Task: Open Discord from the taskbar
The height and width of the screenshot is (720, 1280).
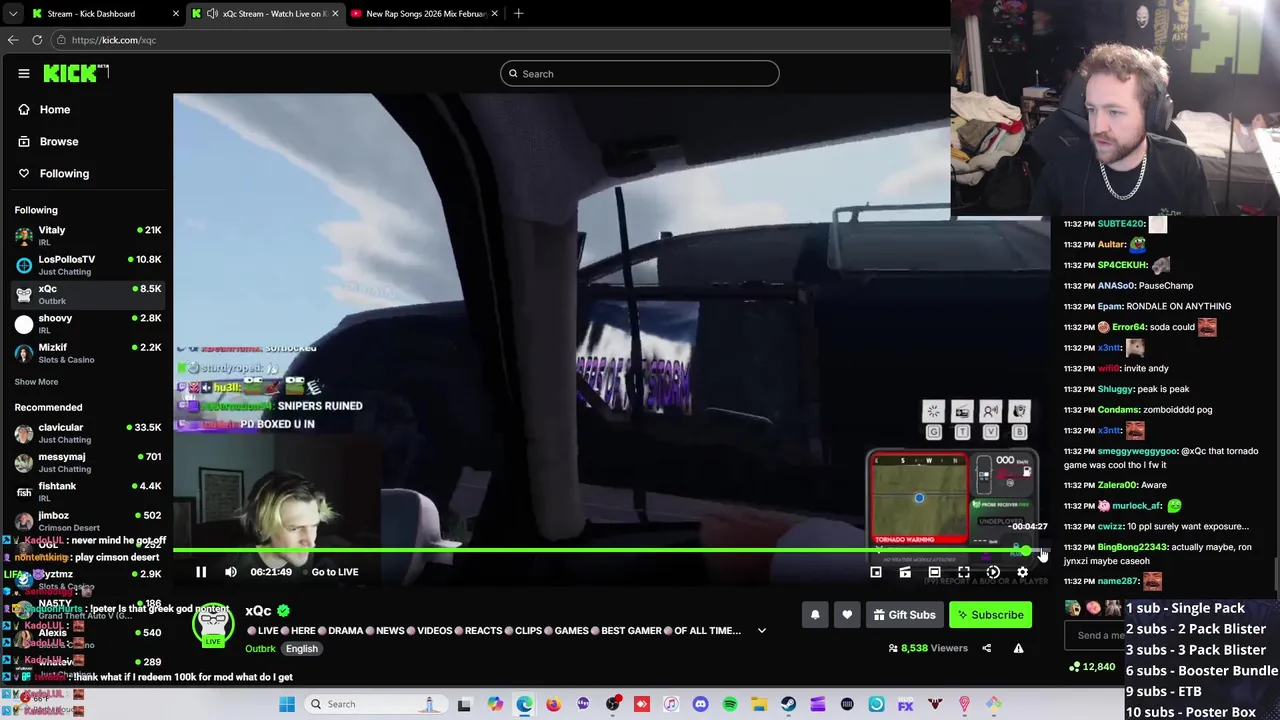Action: [x=701, y=704]
